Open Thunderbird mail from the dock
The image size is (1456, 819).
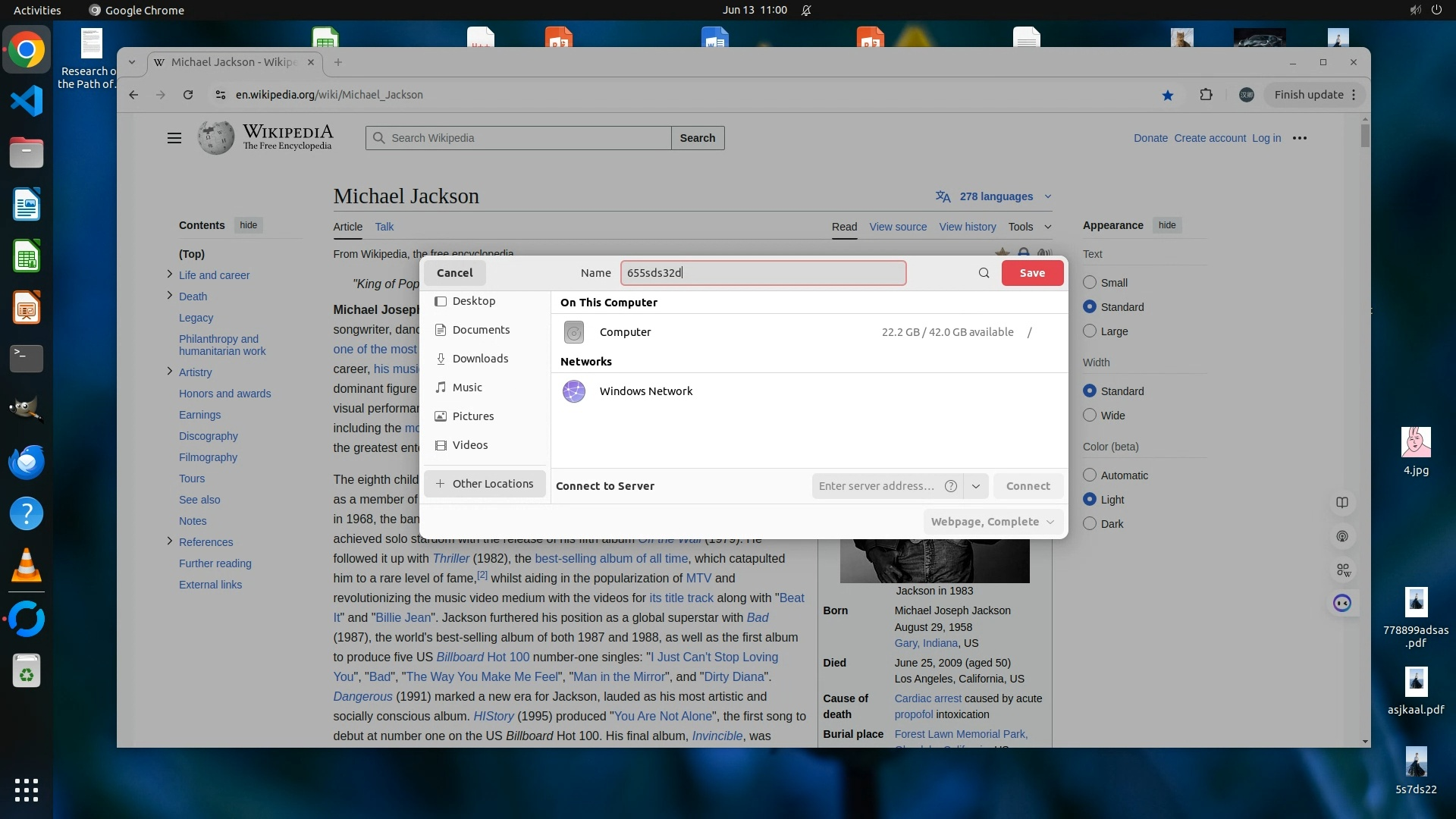(x=27, y=462)
